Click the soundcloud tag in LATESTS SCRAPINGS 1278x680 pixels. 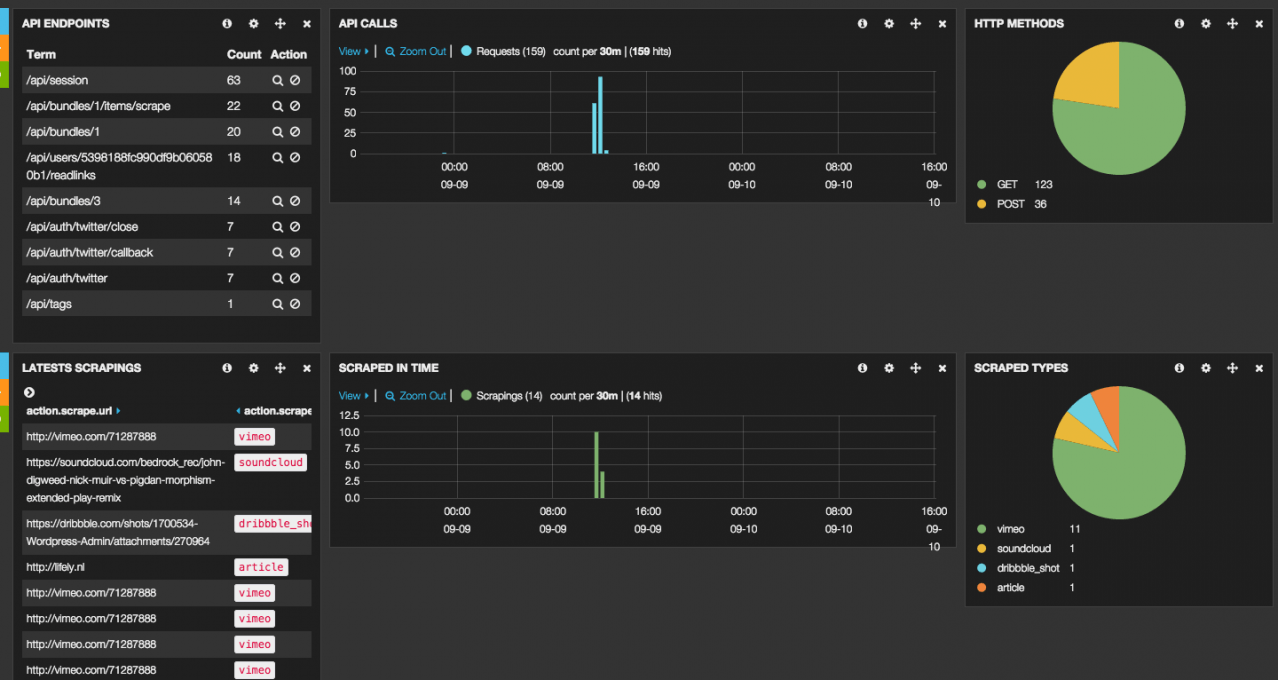click(270, 463)
